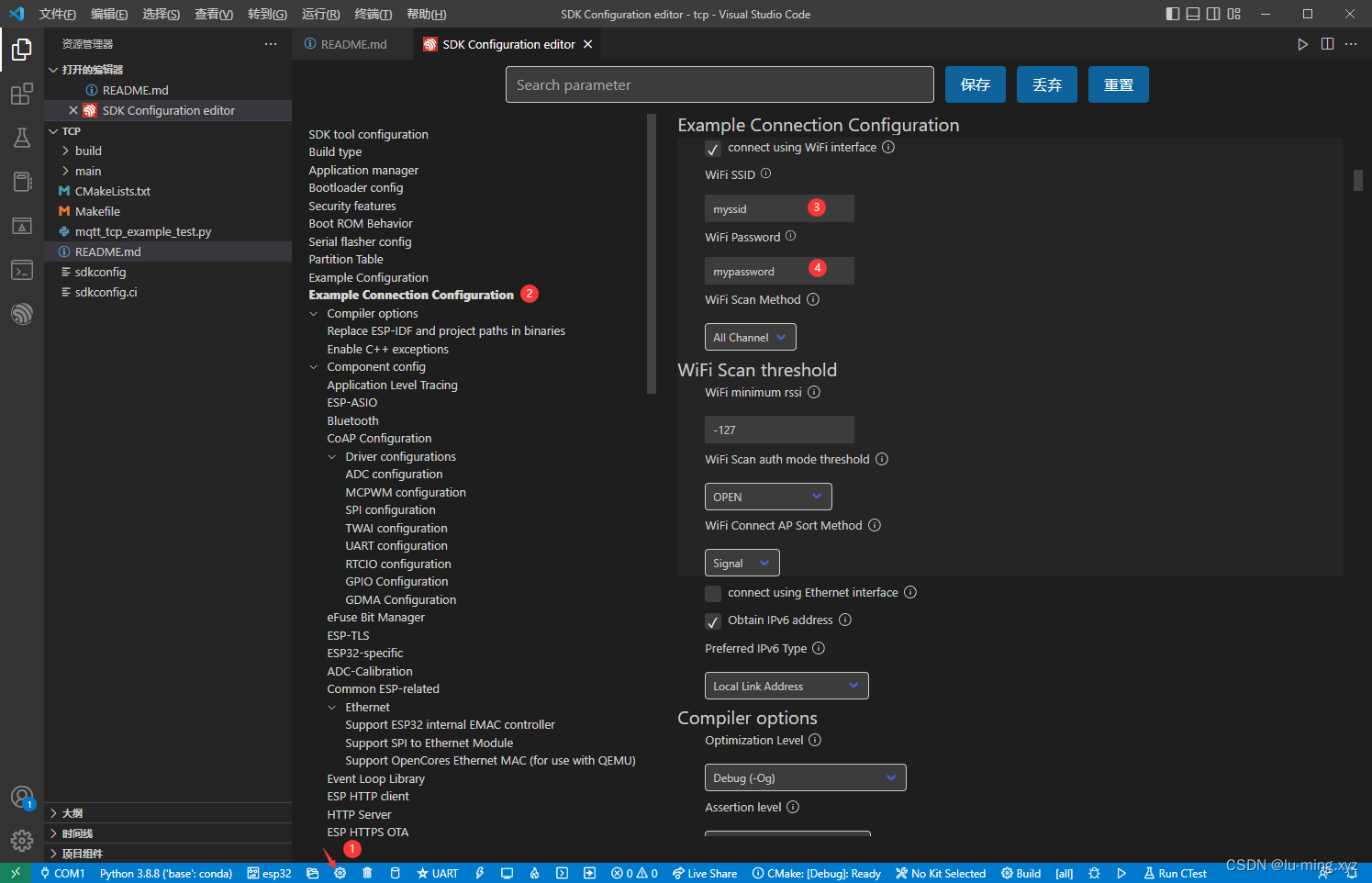Screen dimensions: 1372x883
Task: Select Partition Table in the config tree
Action: point(346,259)
